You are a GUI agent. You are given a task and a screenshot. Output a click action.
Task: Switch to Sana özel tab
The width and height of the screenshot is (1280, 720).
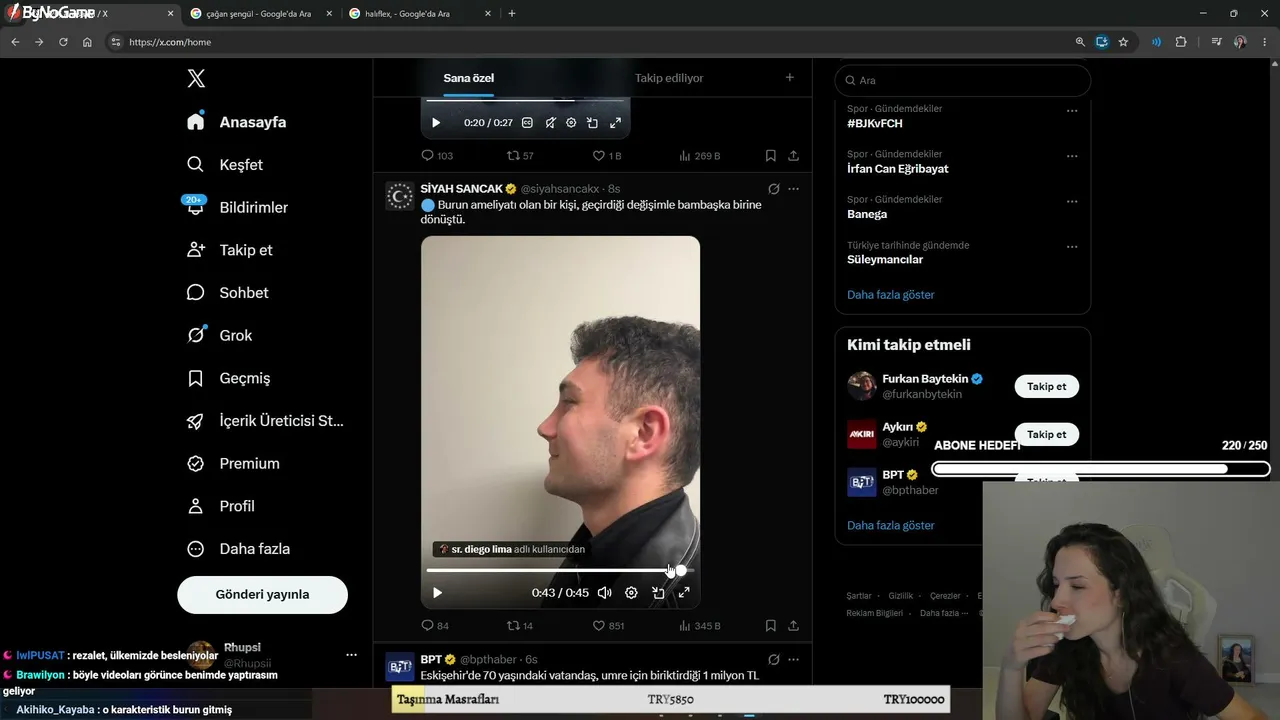tap(469, 78)
